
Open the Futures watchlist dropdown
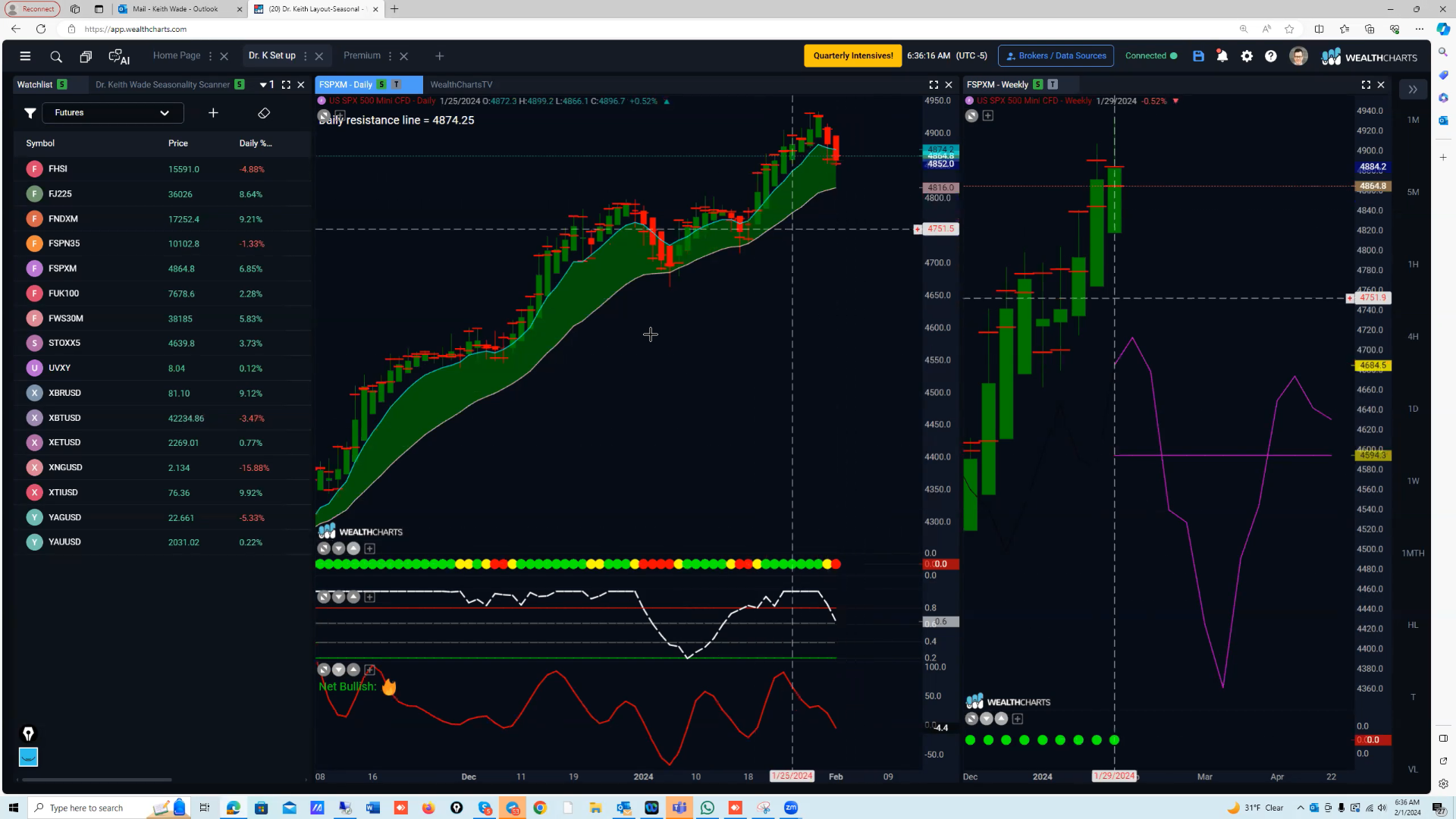point(112,113)
